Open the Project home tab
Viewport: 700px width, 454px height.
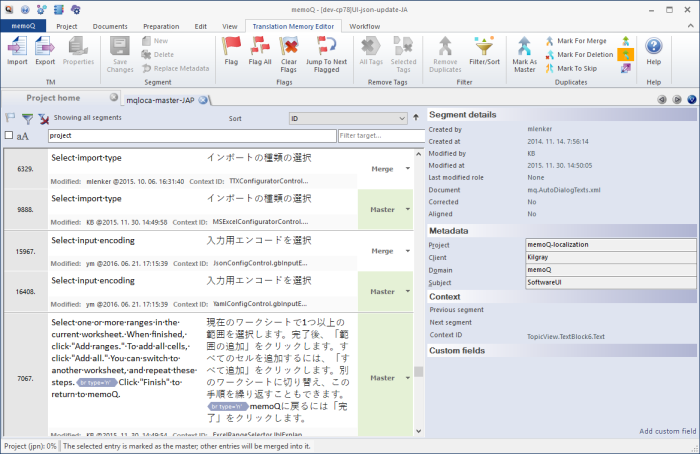click(x=53, y=98)
